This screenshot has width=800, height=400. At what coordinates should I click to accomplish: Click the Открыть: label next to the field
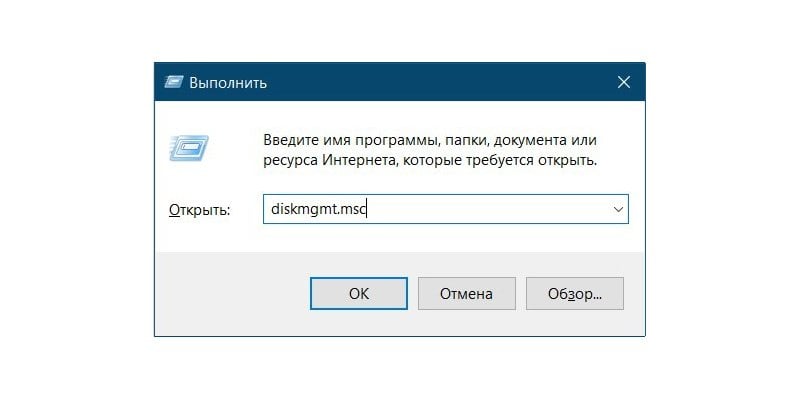pos(199,210)
